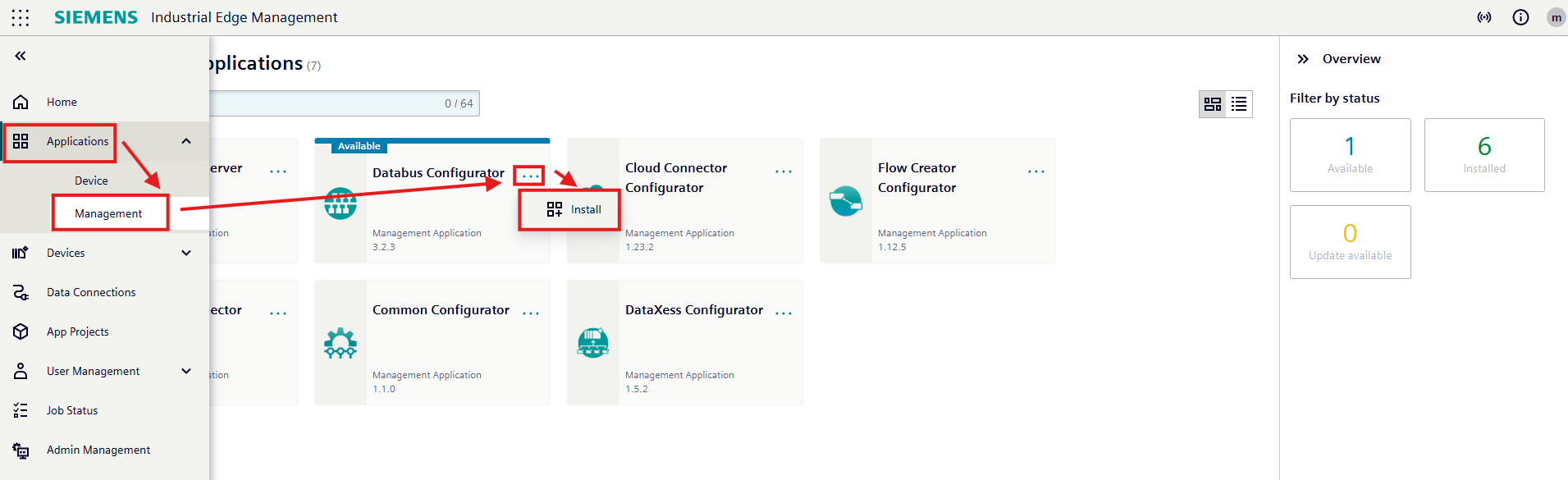Open the info circle icon
The height and width of the screenshot is (480, 1568).
pos(1520,17)
